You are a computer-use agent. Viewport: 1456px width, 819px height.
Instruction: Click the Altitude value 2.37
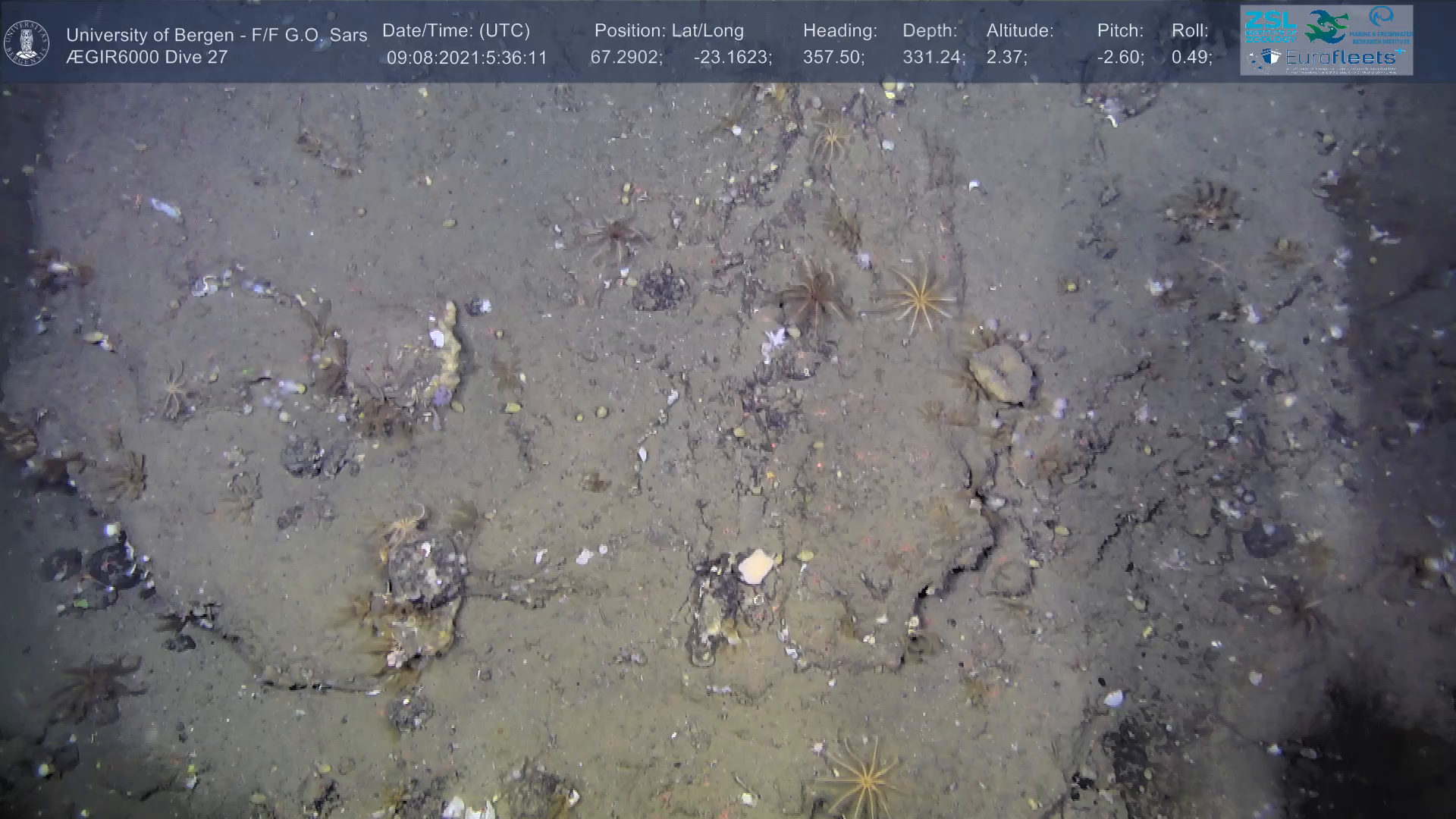coord(1006,58)
